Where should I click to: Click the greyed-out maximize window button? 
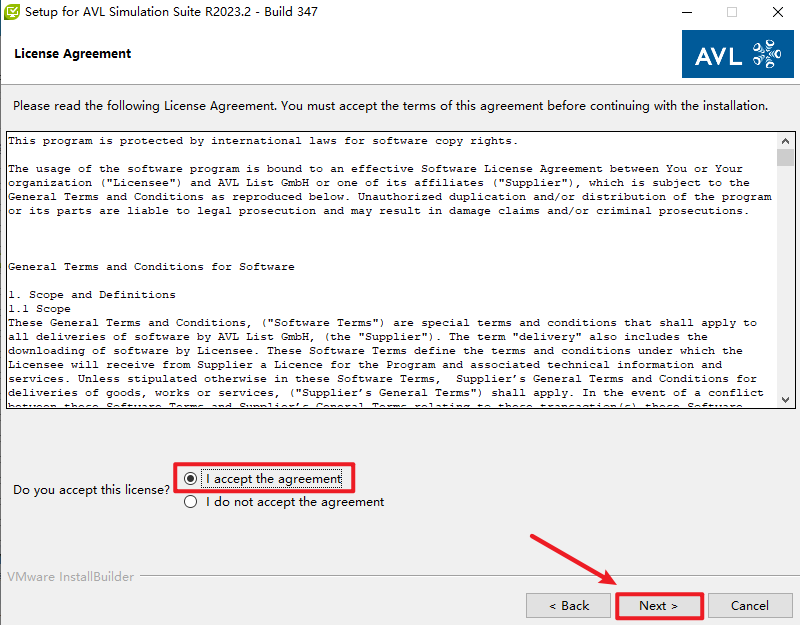click(732, 13)
